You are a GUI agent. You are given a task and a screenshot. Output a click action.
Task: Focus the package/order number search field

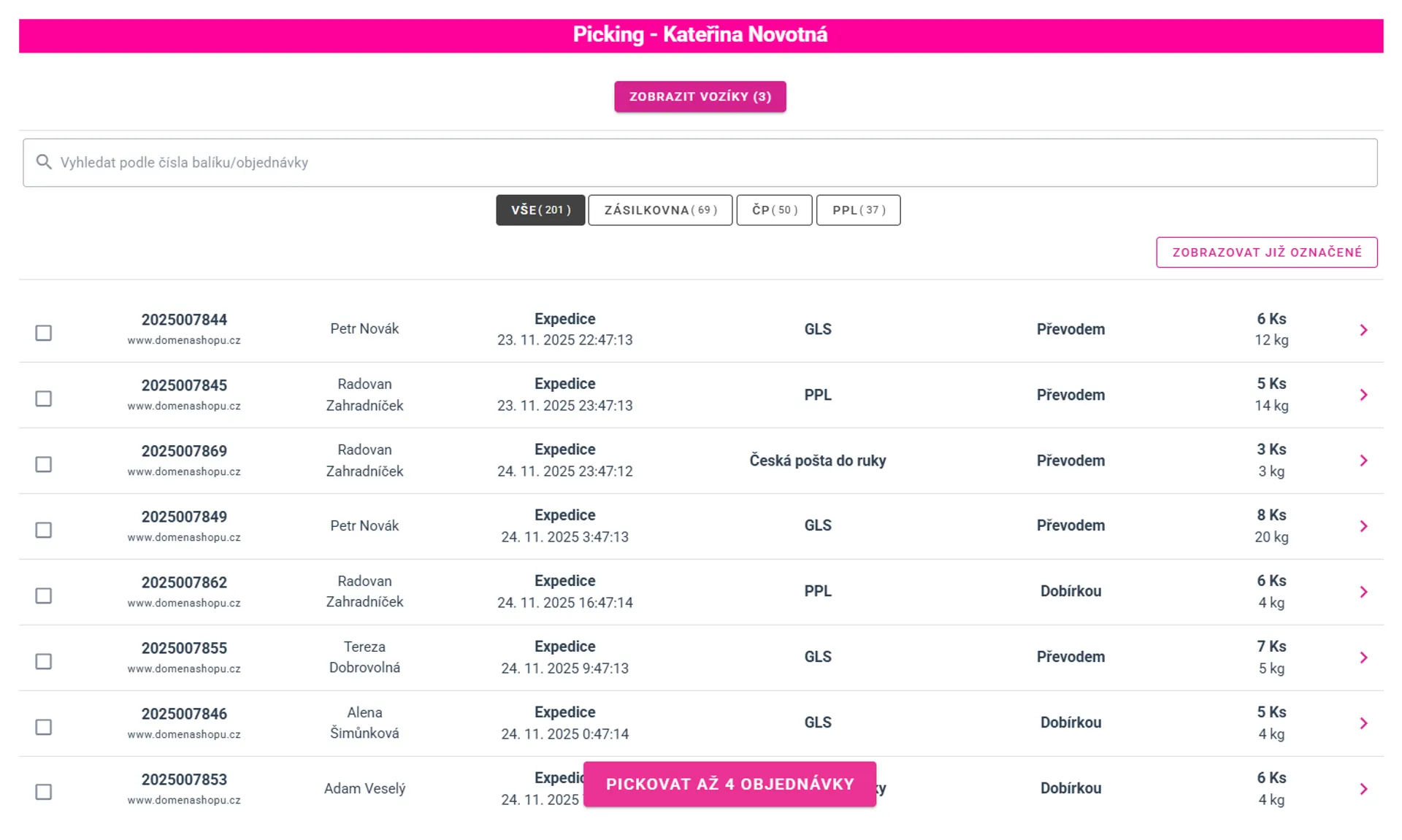[x=701, y=163]
